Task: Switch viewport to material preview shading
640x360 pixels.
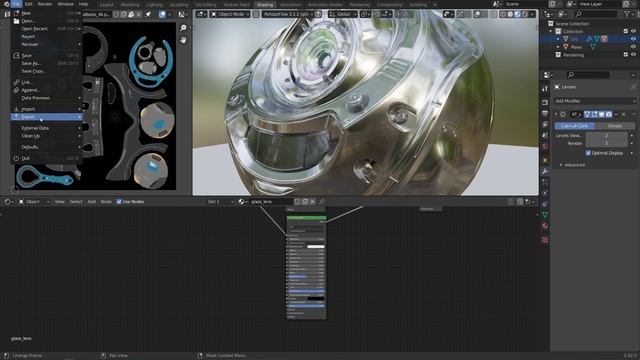Action: tap(517, 14)
